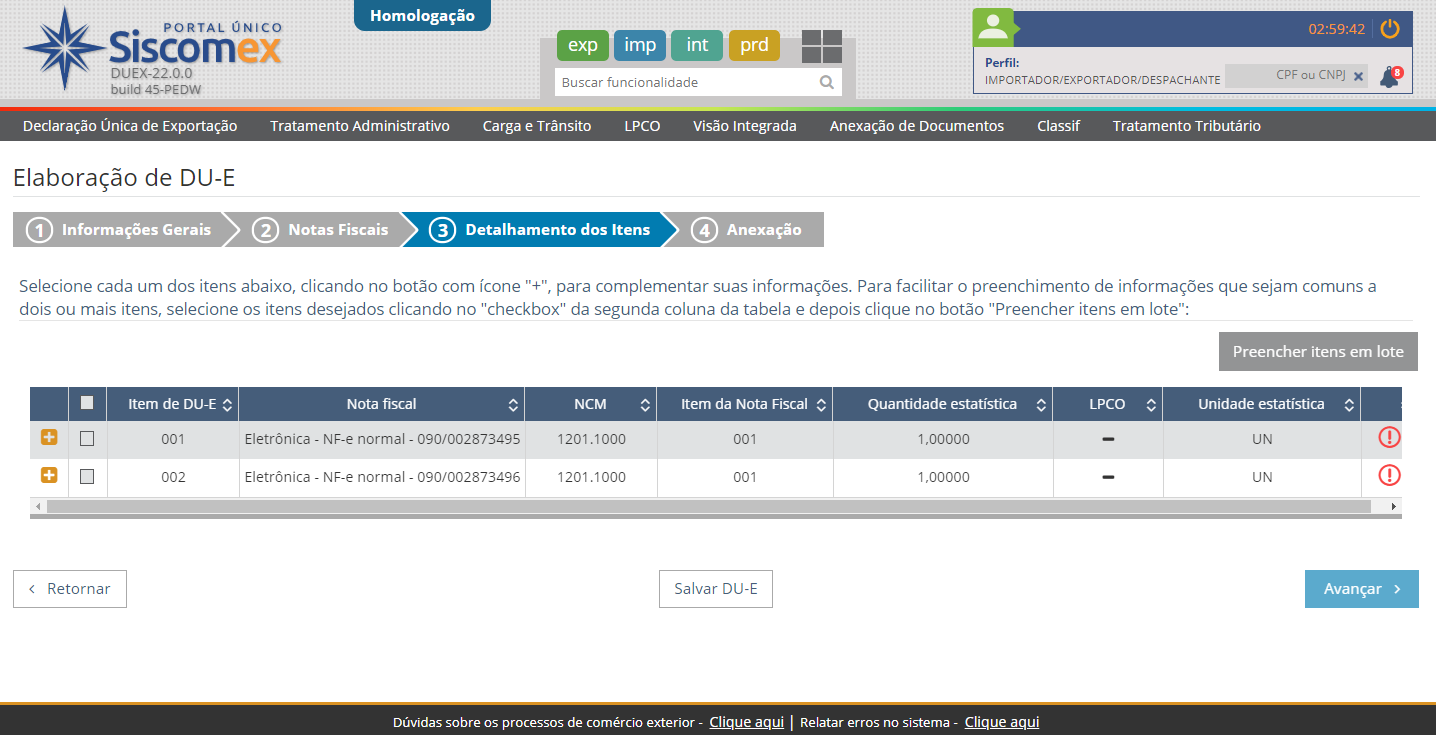
Task: Expand item 002 with the plus button
Action: coord(48,476)
